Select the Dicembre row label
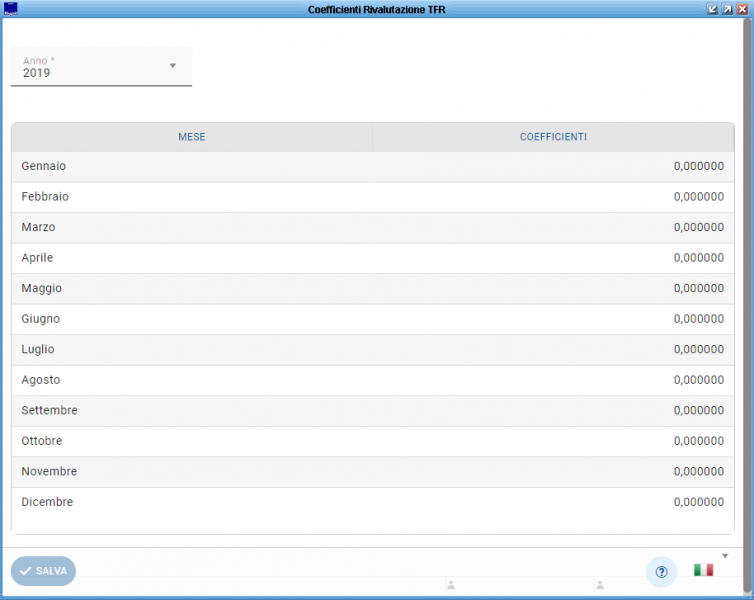The image size is (754, 600). pos(47,502)
